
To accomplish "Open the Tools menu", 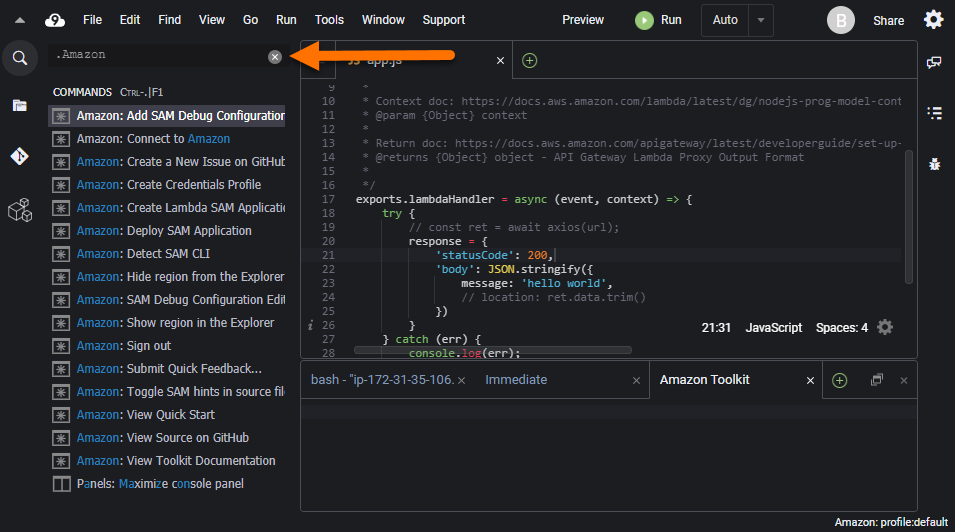I will tap(329, 20).
